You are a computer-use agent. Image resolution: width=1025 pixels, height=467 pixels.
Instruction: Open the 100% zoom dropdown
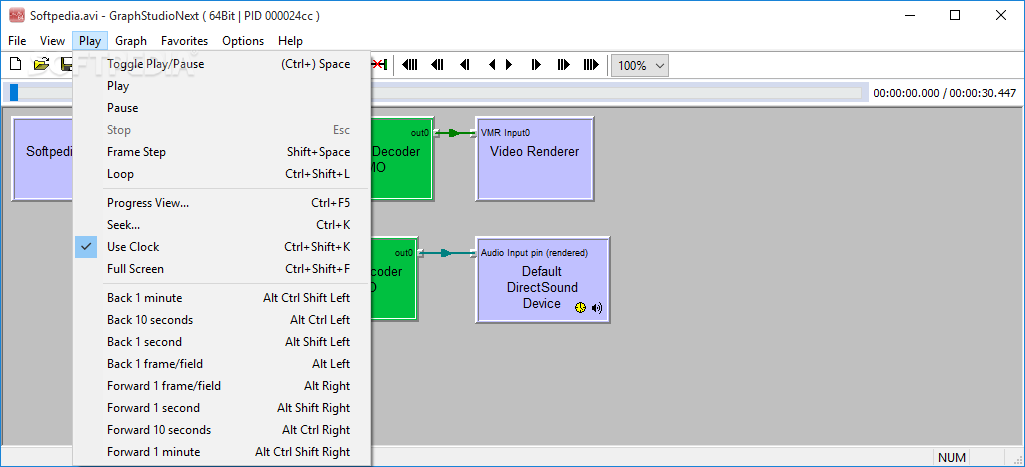pyautogui.click(x=640, y=65)
